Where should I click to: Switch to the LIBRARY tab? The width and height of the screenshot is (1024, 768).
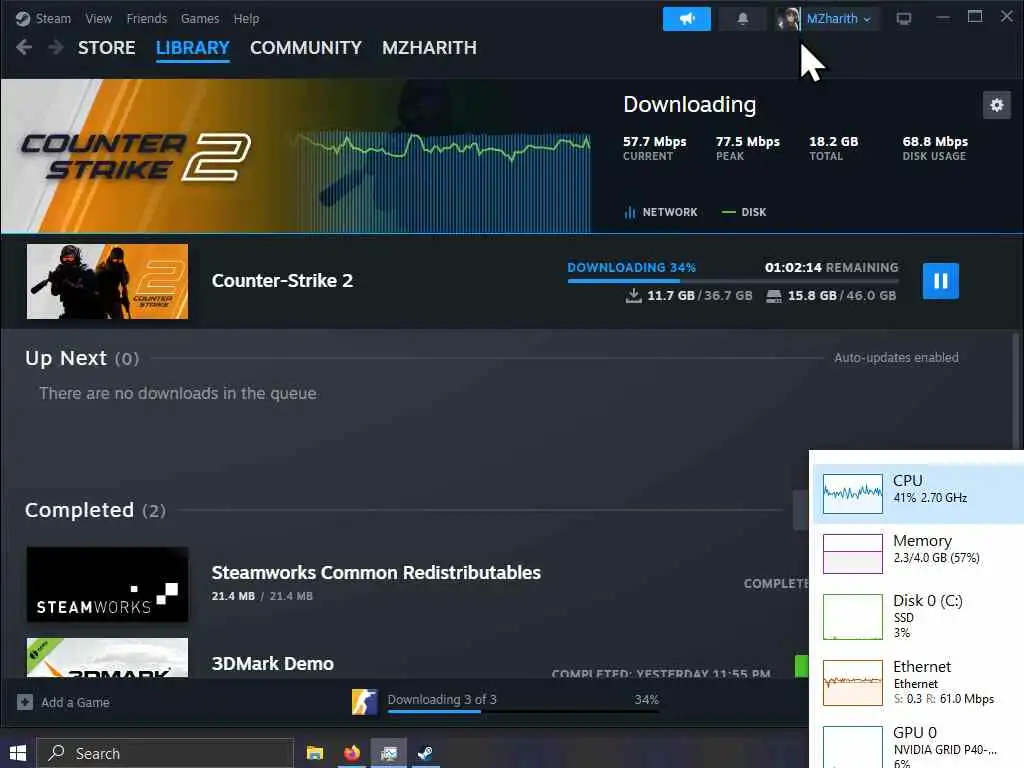[193, 48]
